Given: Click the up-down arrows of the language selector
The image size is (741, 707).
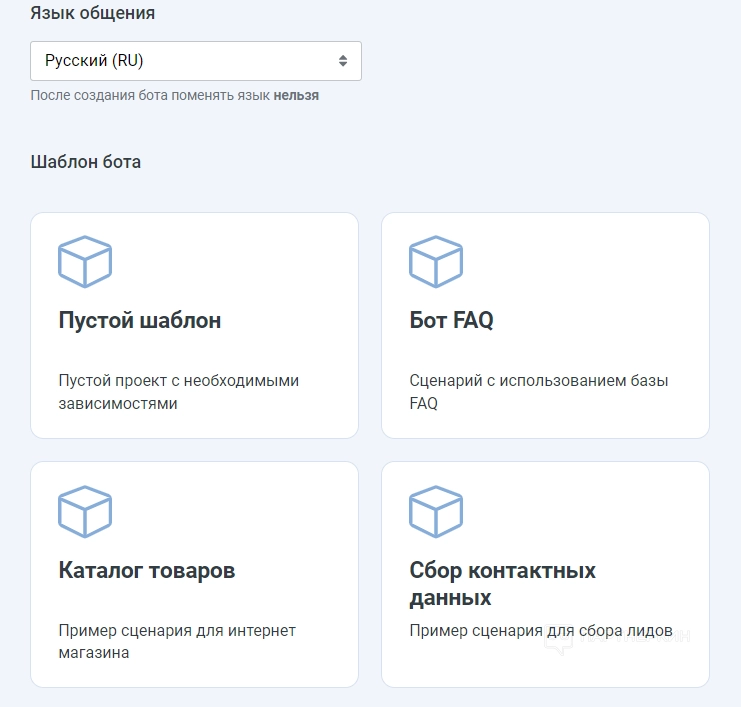Looking at the screenshot, I should point(343,61).
